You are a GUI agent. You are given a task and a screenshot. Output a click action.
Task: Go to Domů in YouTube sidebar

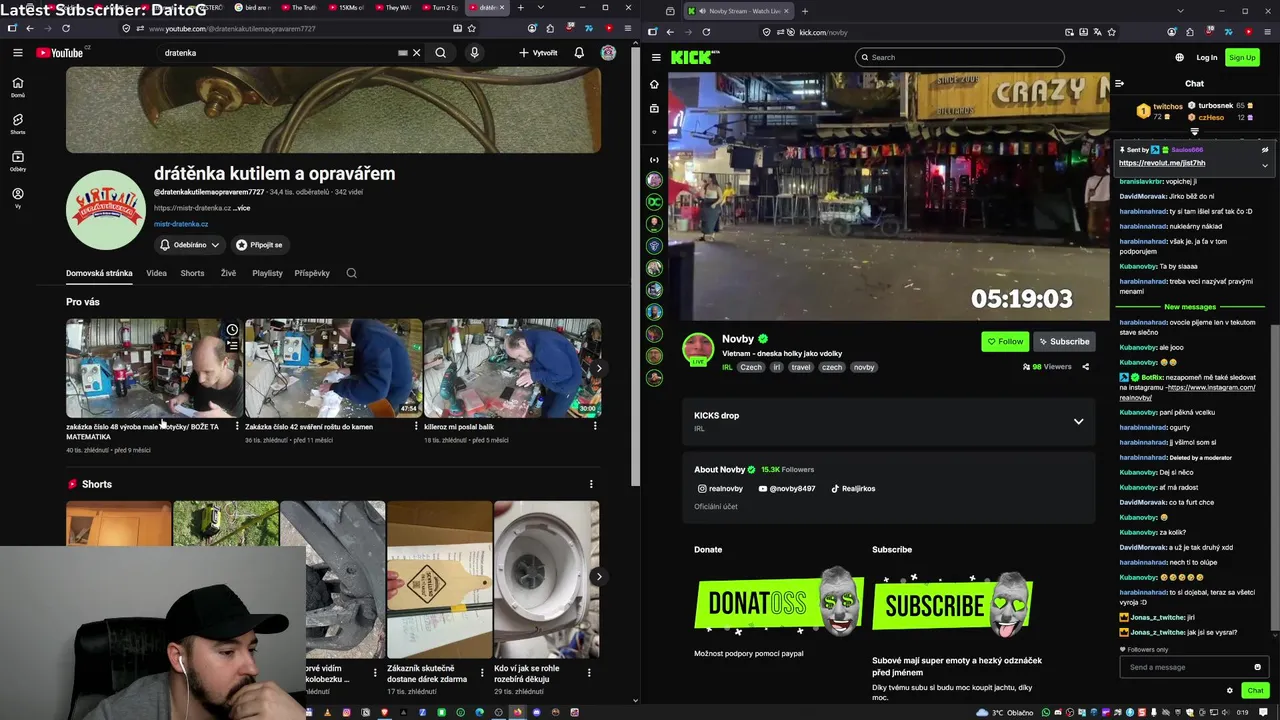pos(18,87)
